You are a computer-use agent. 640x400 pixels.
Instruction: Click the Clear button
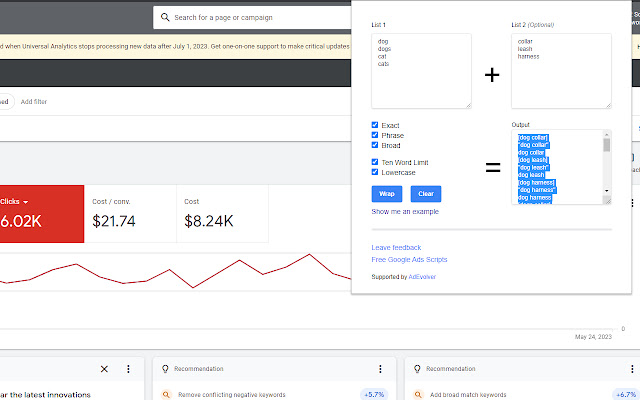(426, 194)
